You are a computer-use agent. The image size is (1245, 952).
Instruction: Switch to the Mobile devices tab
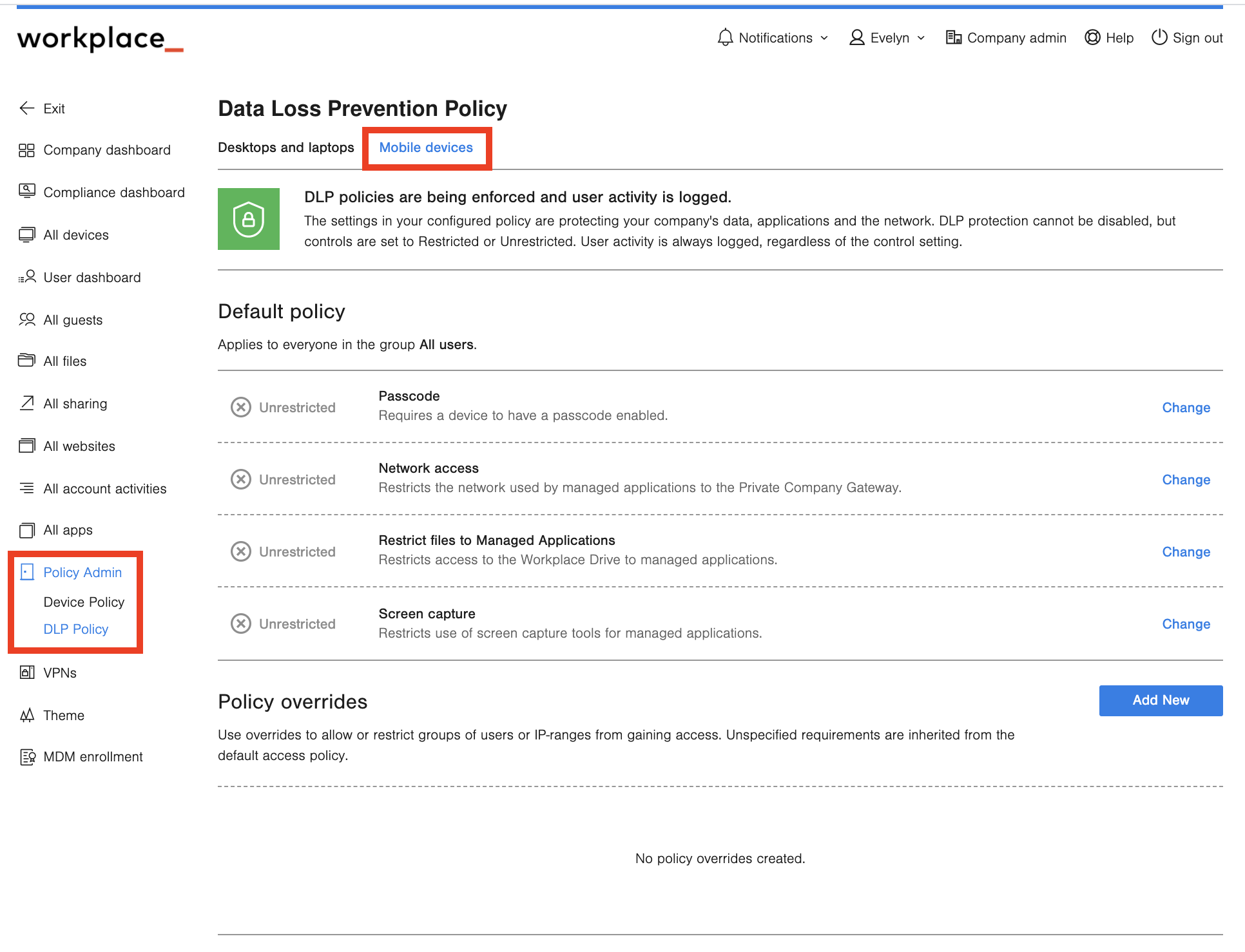pos(426,147)
